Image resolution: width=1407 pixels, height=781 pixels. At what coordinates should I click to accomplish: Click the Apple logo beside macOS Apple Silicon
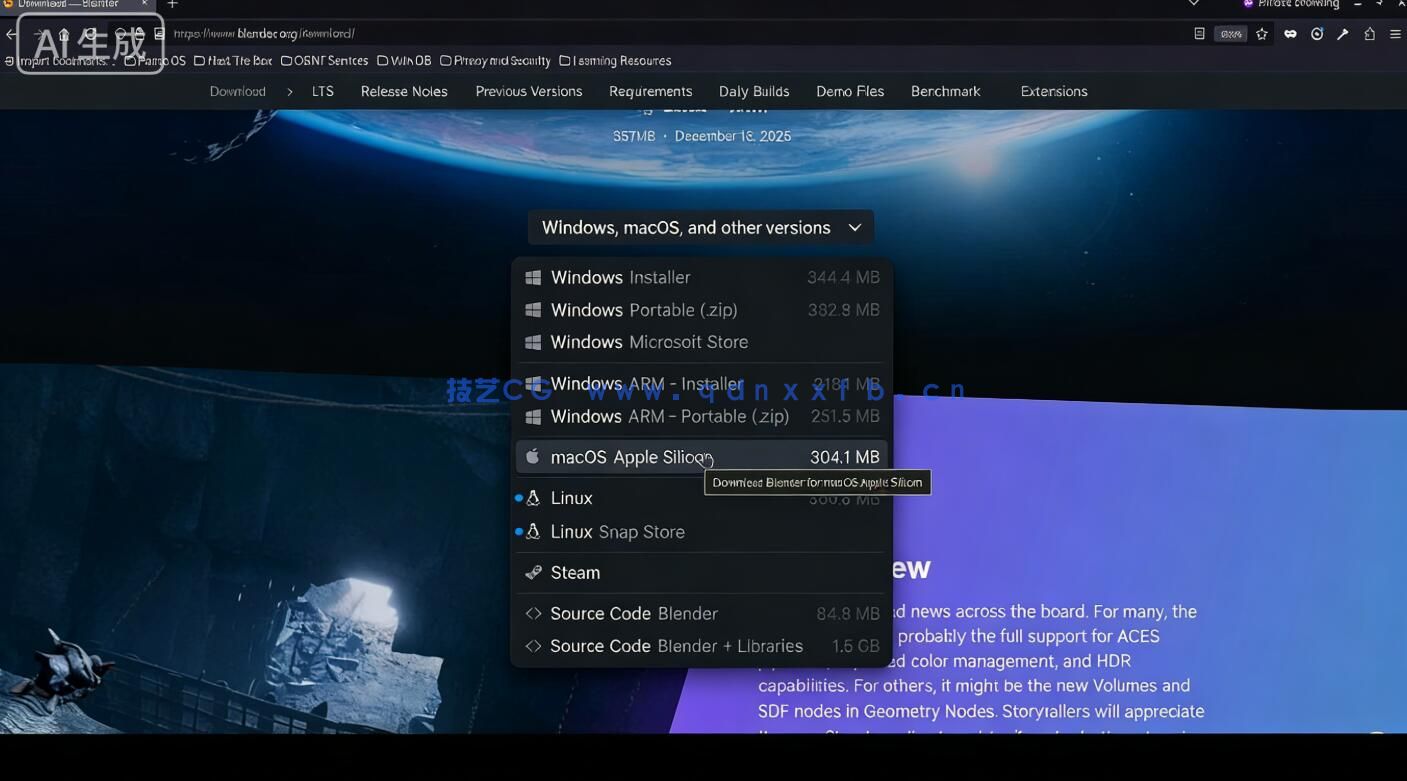[x=533, y=457]
